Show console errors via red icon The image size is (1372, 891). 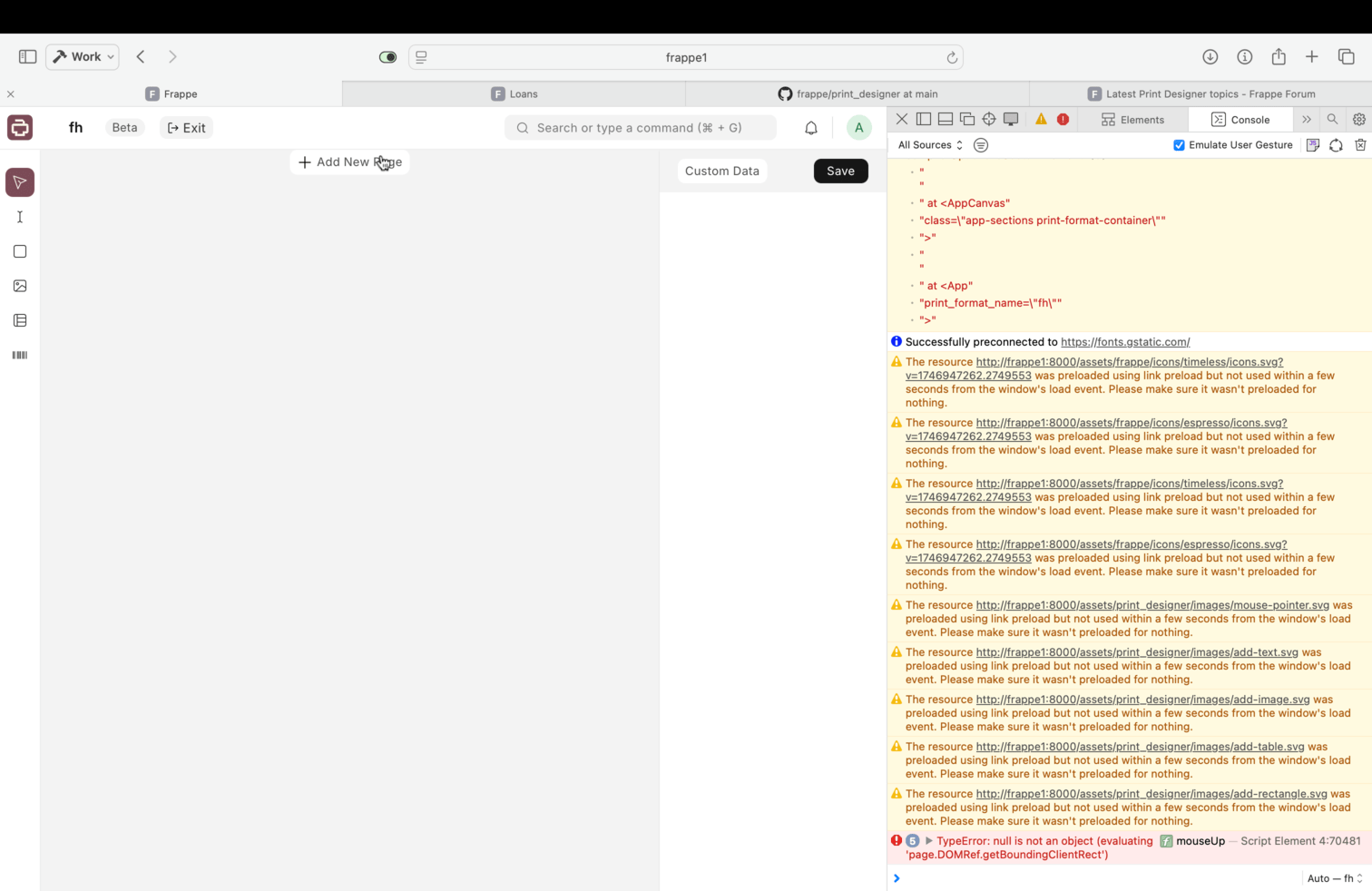[x=1063, y=119]
